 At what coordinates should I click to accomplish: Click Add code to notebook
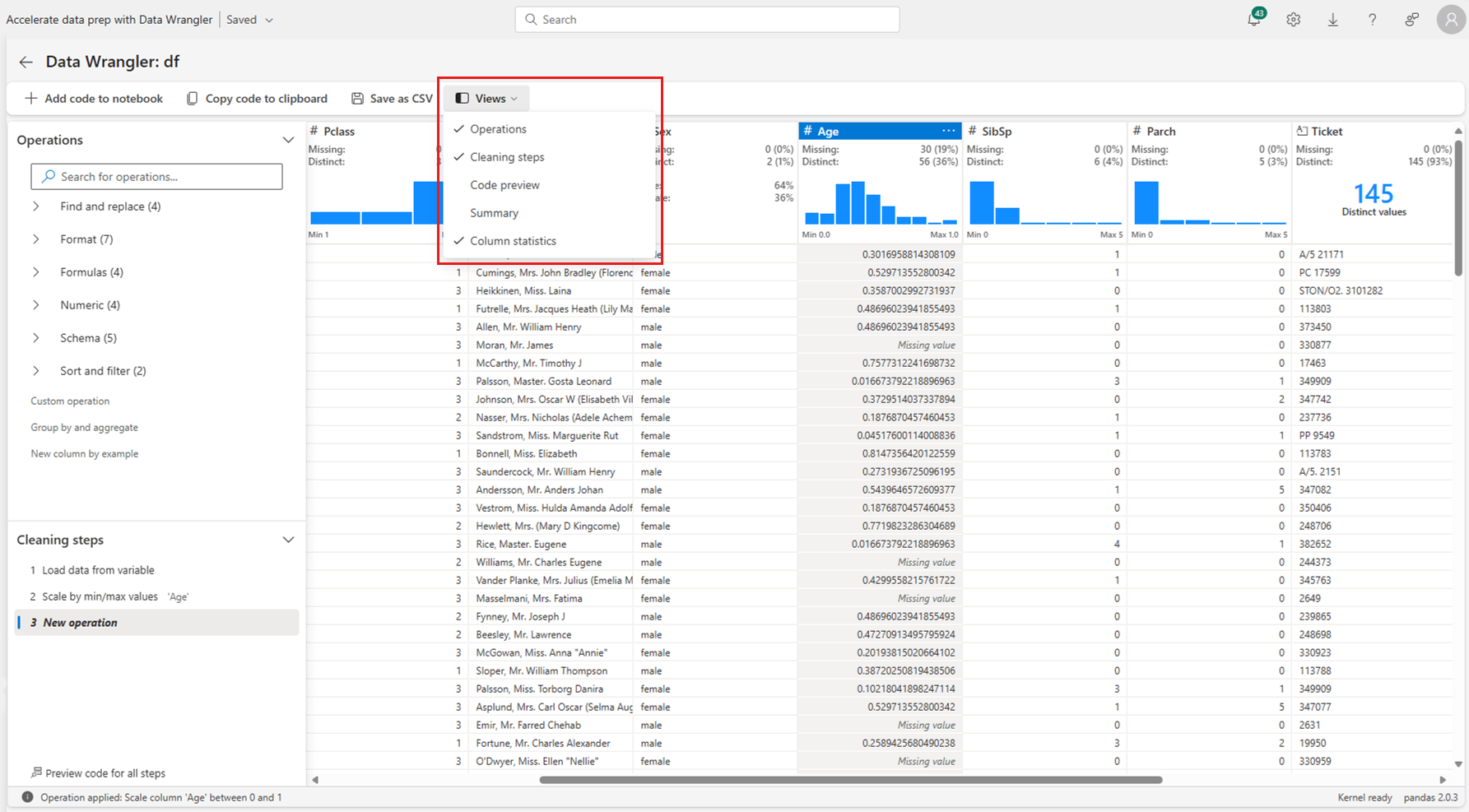tap(94, 98)
